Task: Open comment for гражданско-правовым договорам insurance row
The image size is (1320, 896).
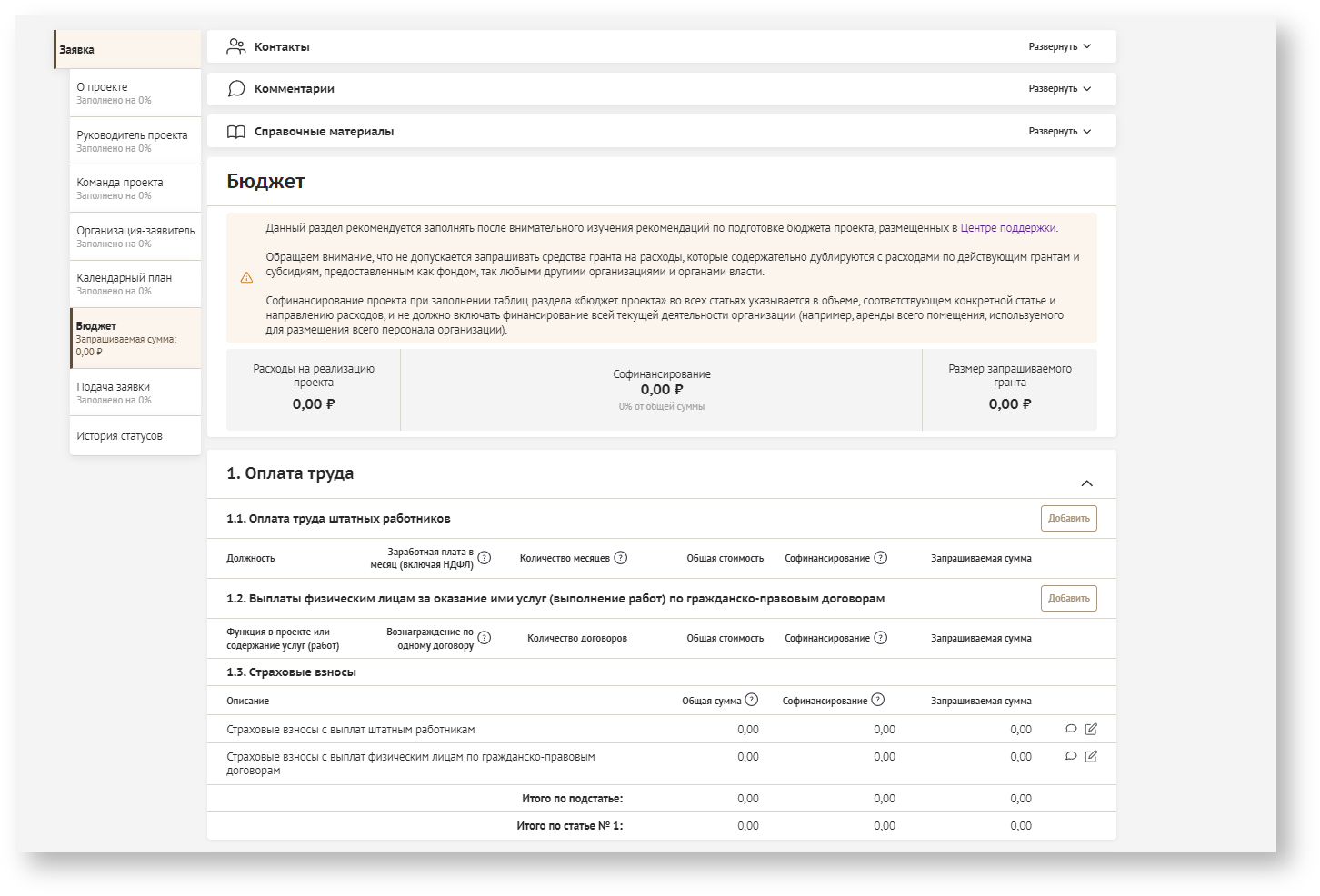Action: [x=1071, y=756]
